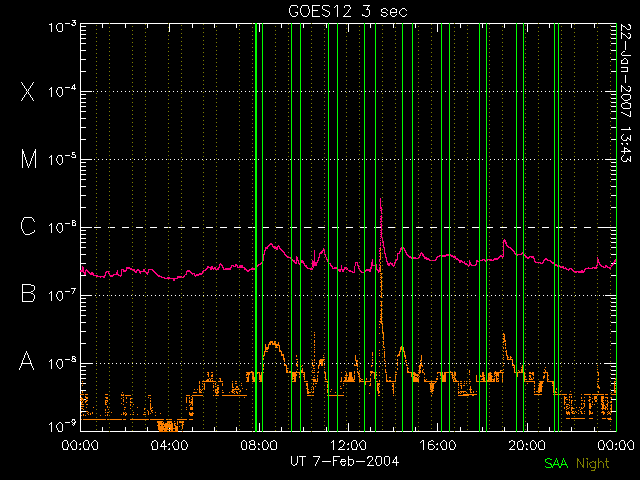640x480 pixels.
Task: Click the A flare class label
Action: pos(27,360)
